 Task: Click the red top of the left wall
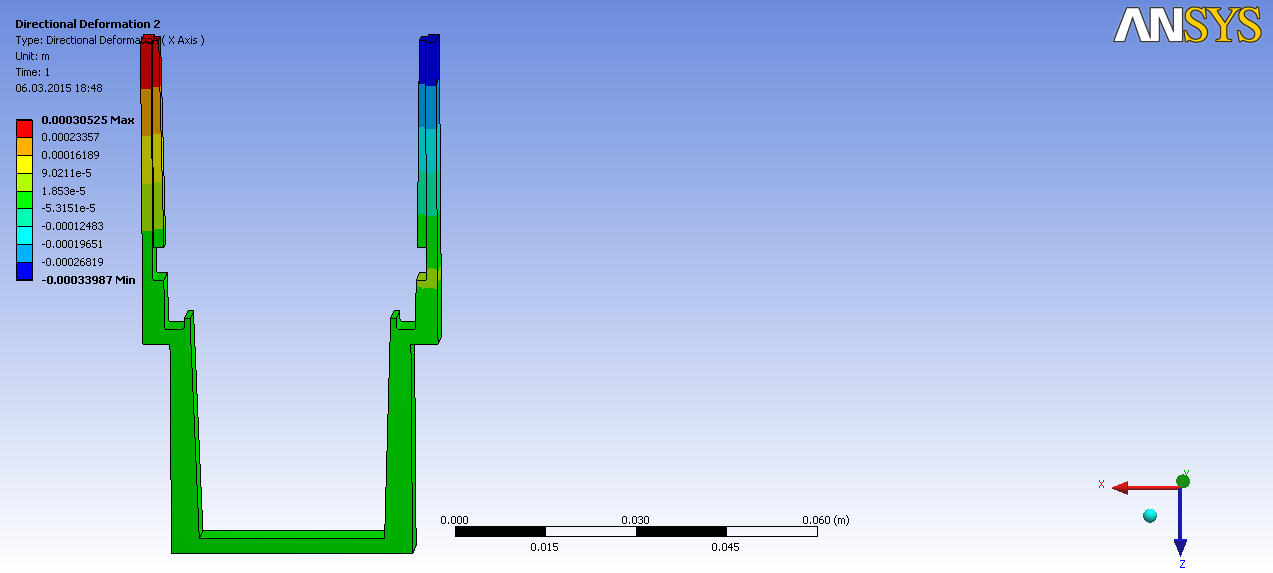coord(149,64)
